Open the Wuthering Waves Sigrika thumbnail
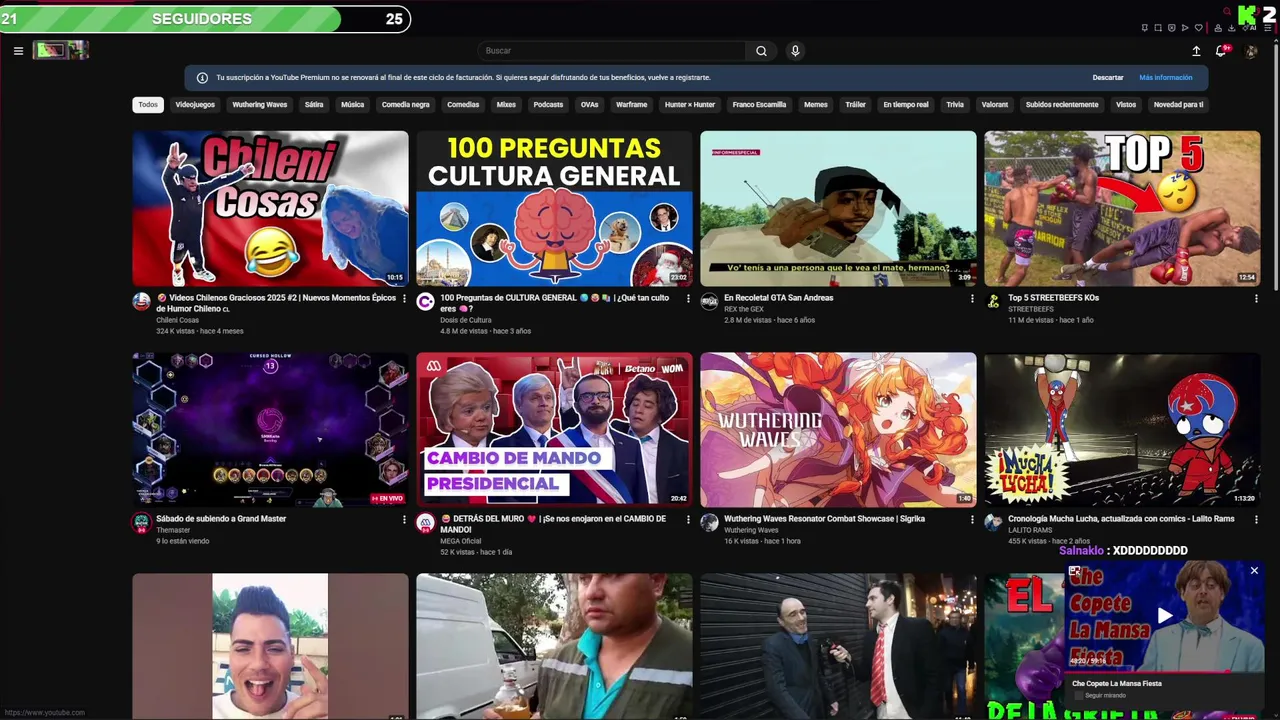The width and height of the screenshot is (1280, 720). 838,430
